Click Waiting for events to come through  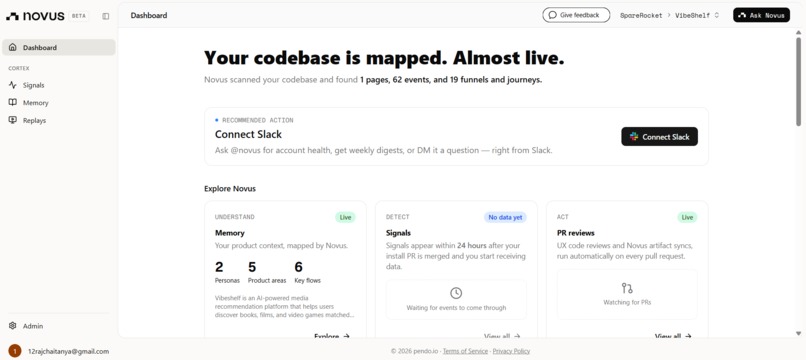[x=456, y=308]
